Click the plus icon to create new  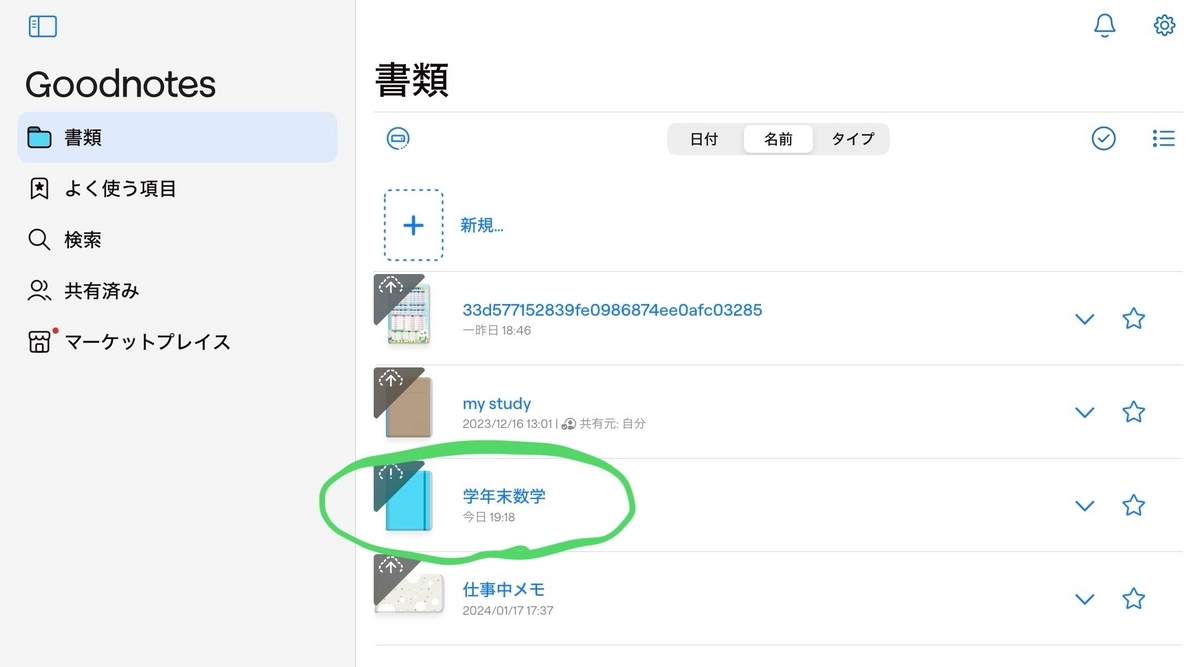pyautogui.click(x=413, y=225)
